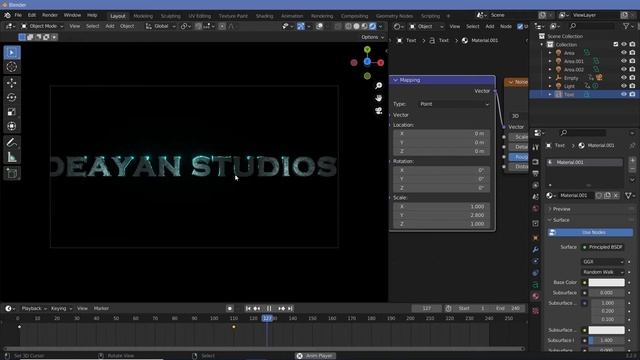Click the new material duplicate icon
This screenshot has height=360, width=640.
coord(607,196)
